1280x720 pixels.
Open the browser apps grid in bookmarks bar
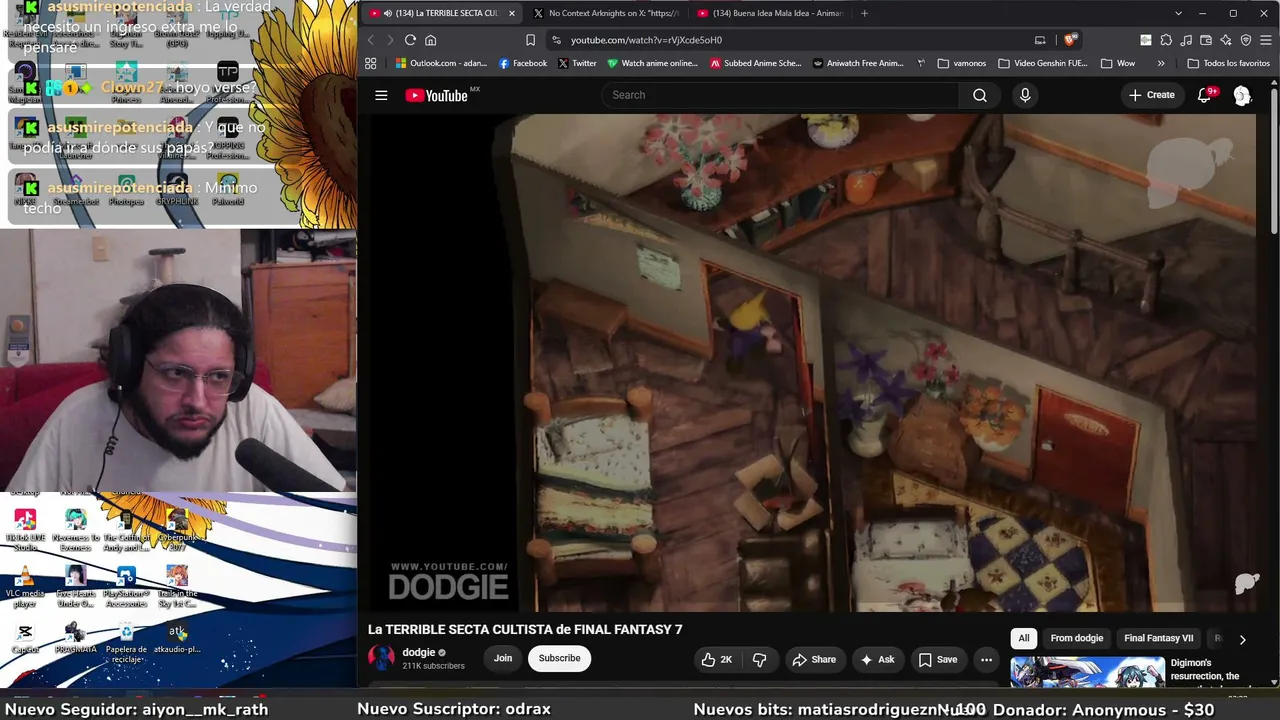click(x=370, y=63)
